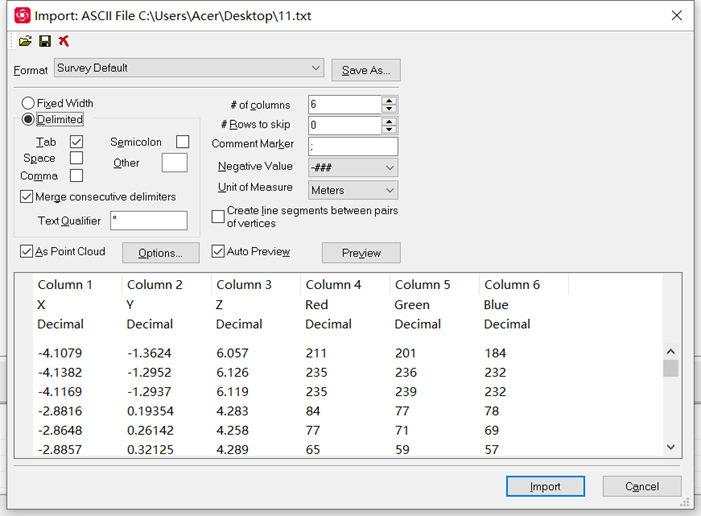
Task: Uncheck Merge consecutive delimiters
Action: (27, 197)
